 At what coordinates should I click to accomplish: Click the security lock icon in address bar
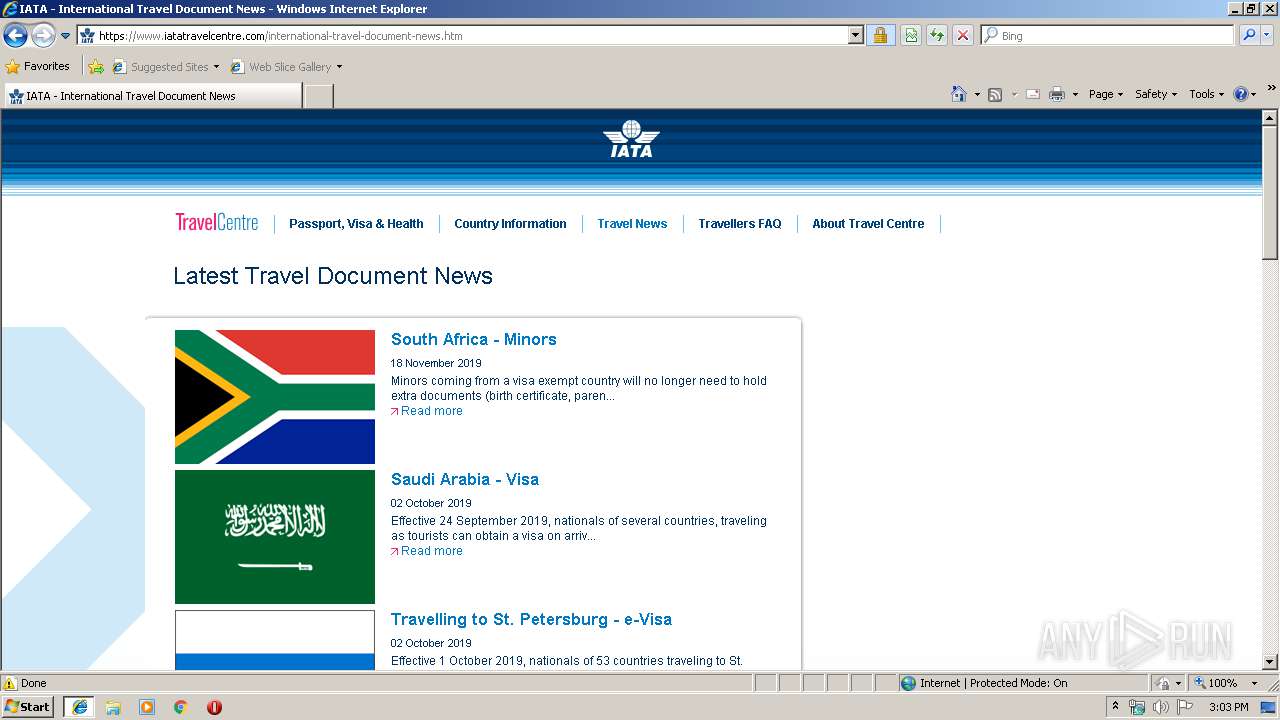click(x=880, y=35)
